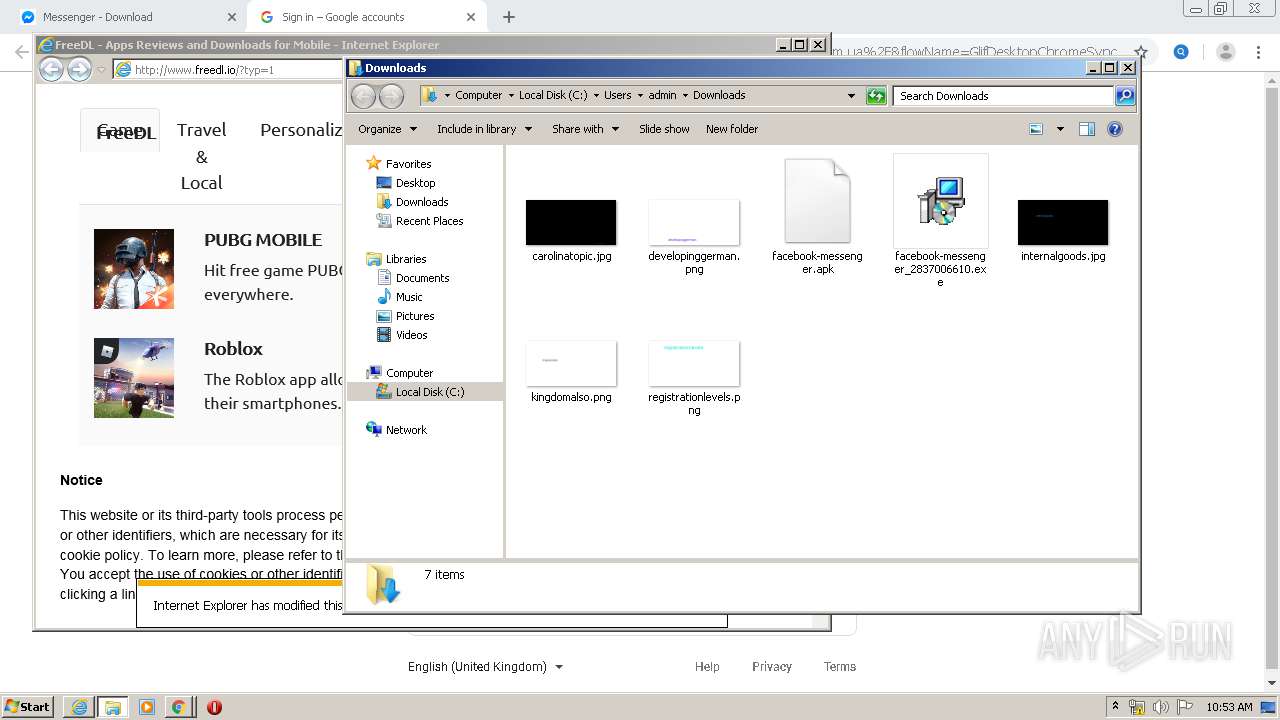Click the red shield taskbar icon
Image resolution: width=1280 pixels, height=720 pixels.
(214, 707)
